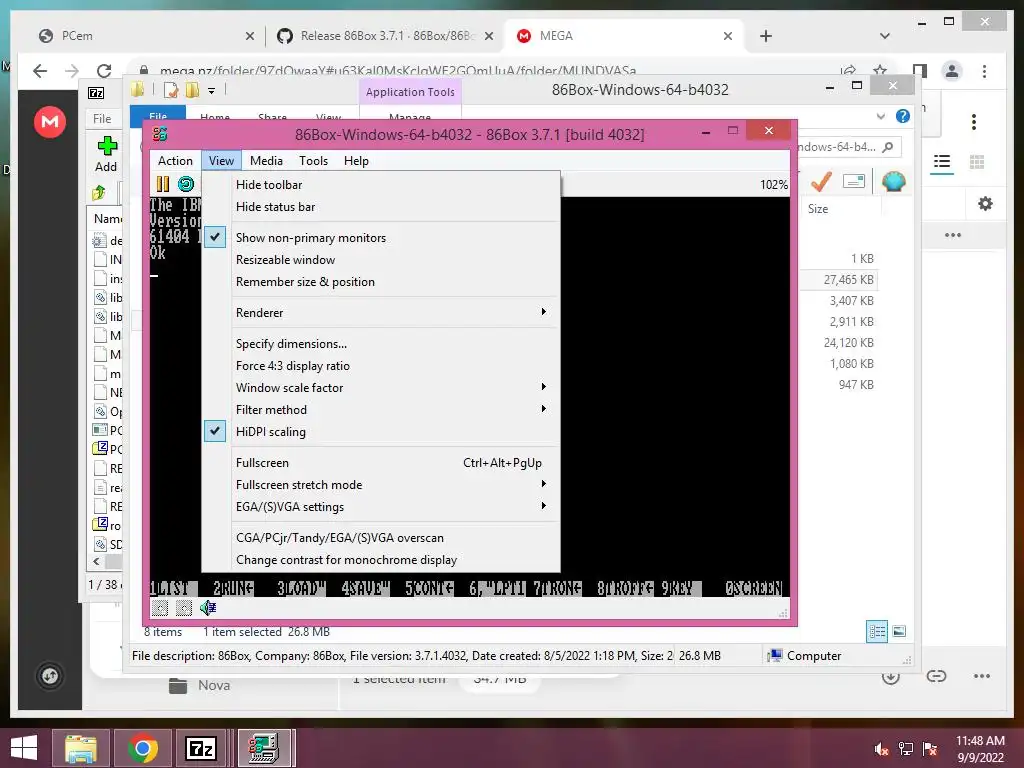Enable Force 4:3 display ratio
Screen dimensions: 1024x768
pyautogui.click(x=381, y=366)
